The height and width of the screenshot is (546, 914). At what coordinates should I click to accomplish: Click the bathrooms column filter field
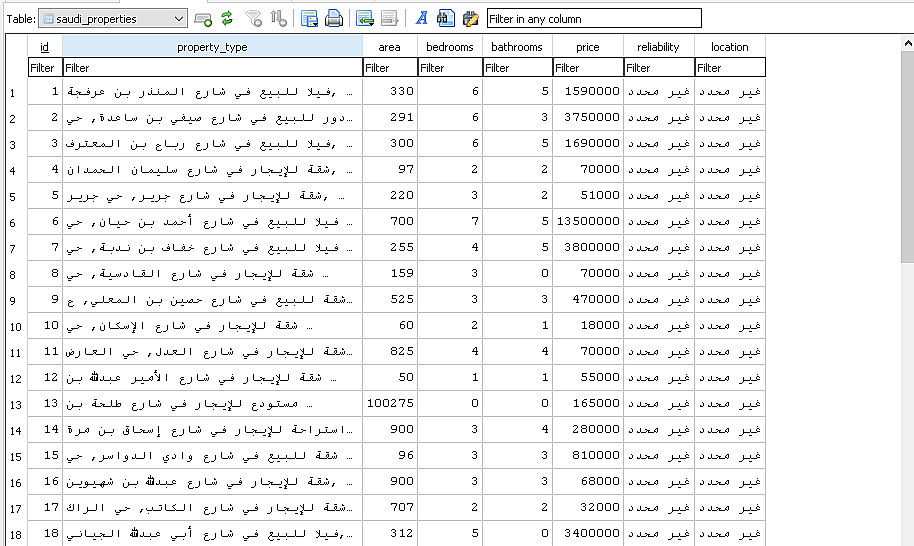518,68
